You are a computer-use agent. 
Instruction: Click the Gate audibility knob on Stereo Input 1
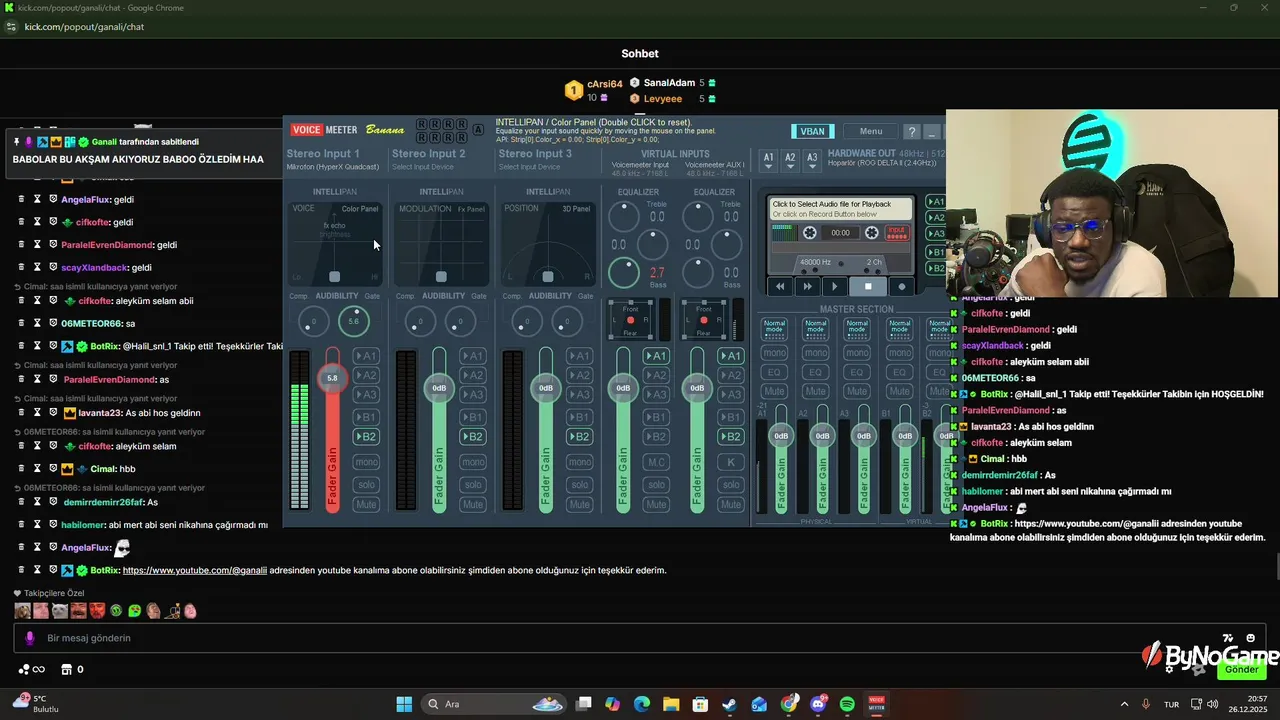(353, 321)
